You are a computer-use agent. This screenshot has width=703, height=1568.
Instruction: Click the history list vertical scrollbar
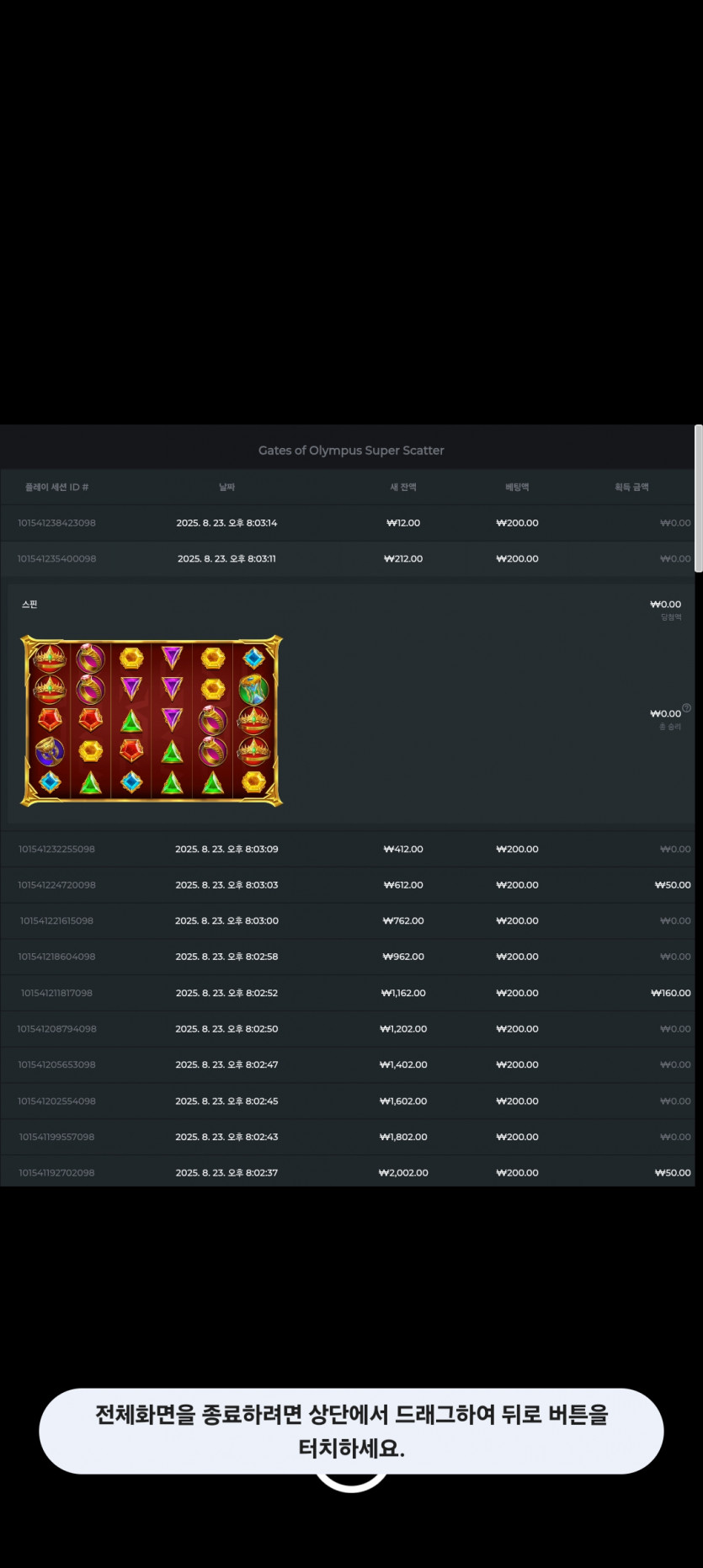(x=698, y=499)
